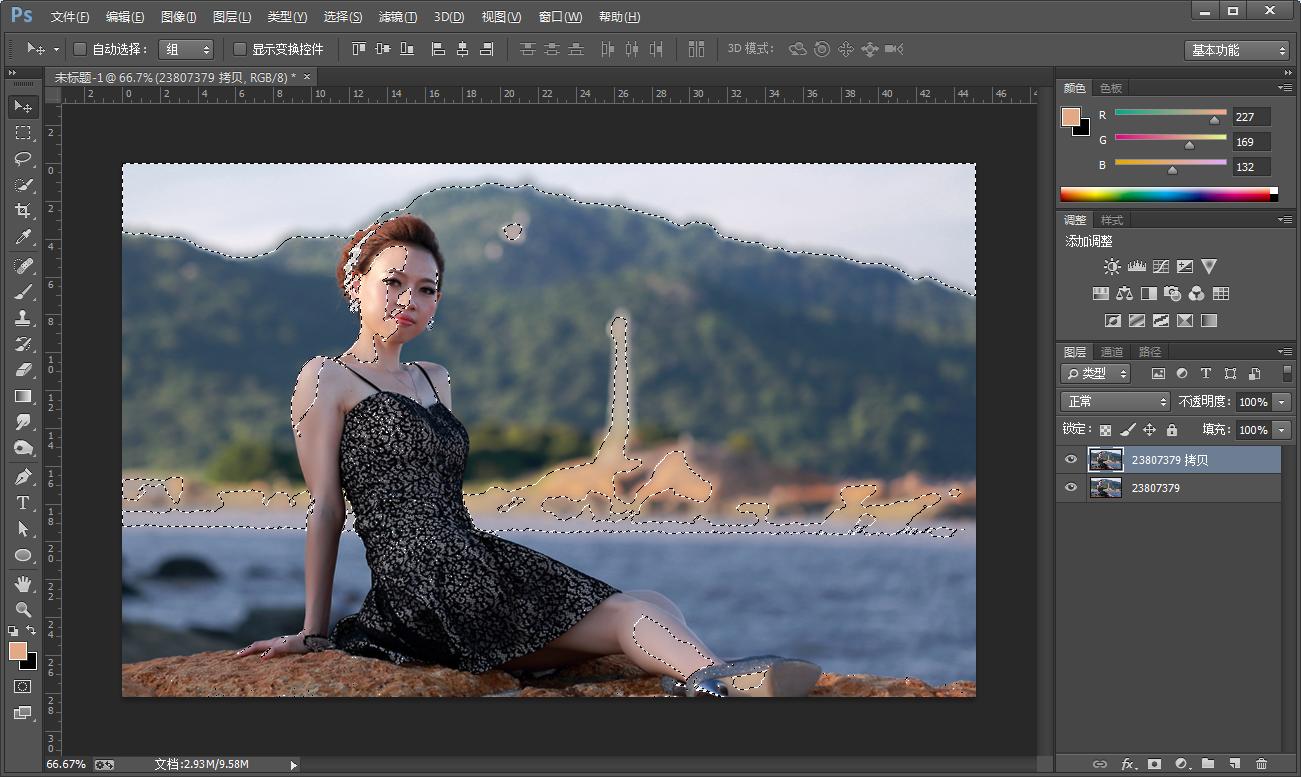Select the Pen tool
1301x777 pixels.
coord(22,476)
